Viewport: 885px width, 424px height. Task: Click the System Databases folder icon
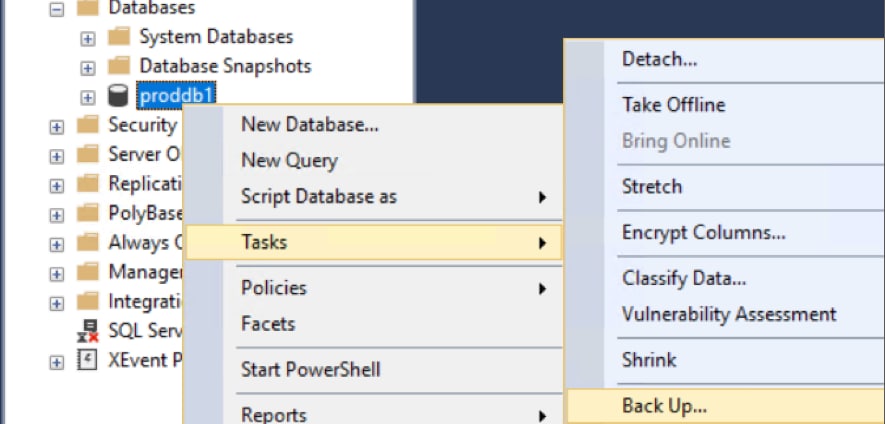coord(119,37)
